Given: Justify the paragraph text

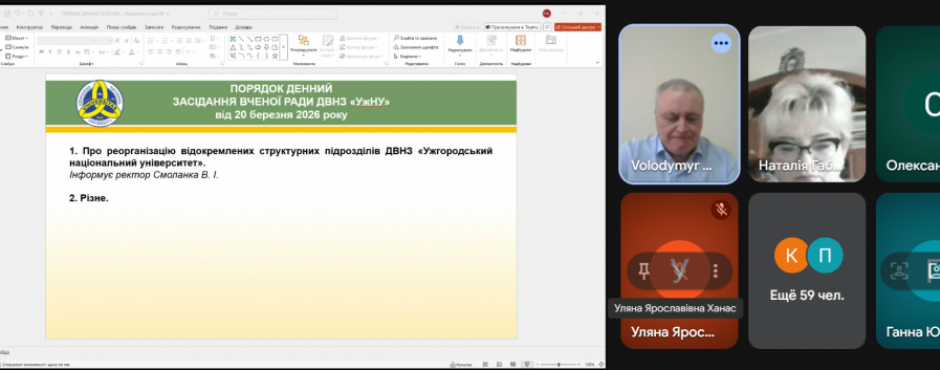Looking at the screenshot, I should (178, 52).
